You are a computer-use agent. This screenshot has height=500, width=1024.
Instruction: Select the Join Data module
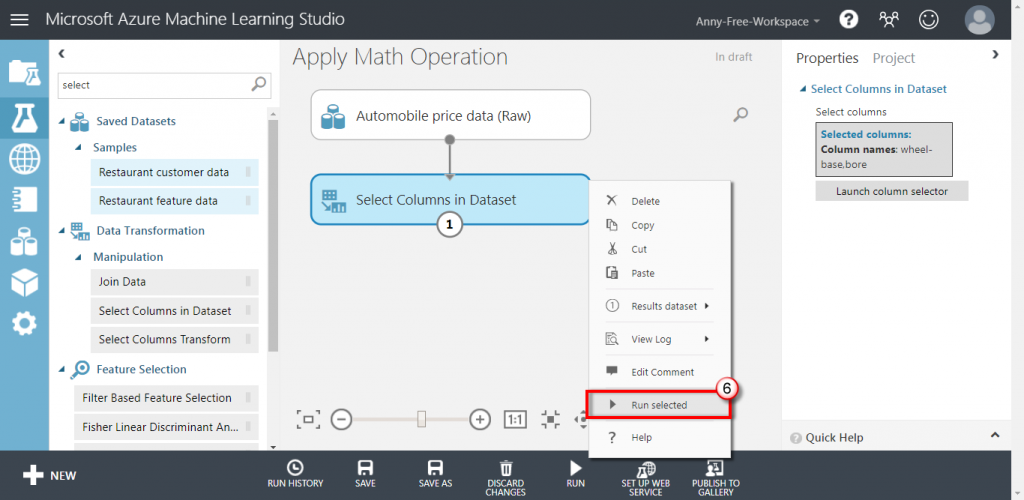click(174, 282)
